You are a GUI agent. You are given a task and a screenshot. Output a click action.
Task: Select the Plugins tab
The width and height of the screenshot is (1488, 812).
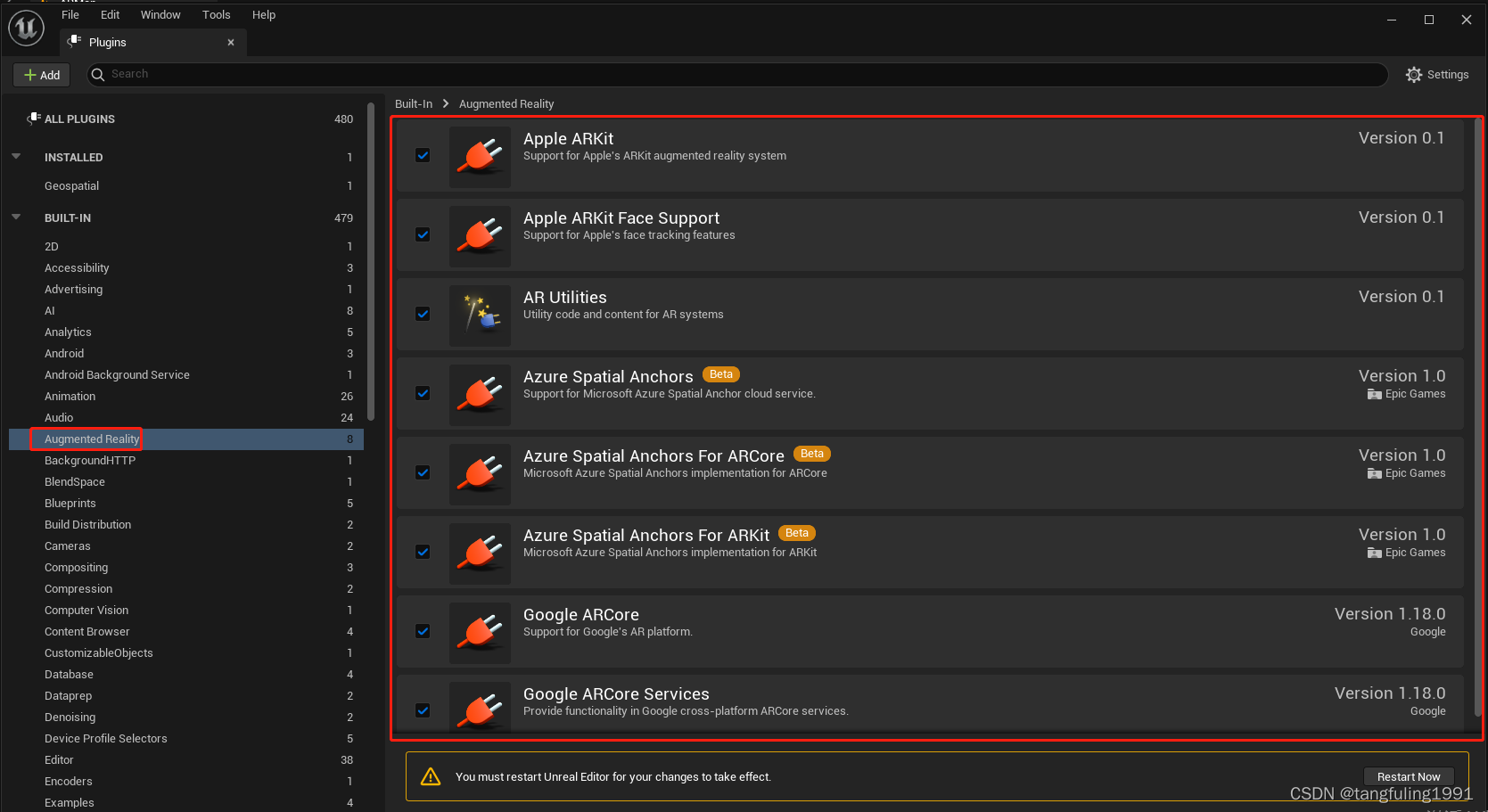pyautogui.click(x=153, y=42)
